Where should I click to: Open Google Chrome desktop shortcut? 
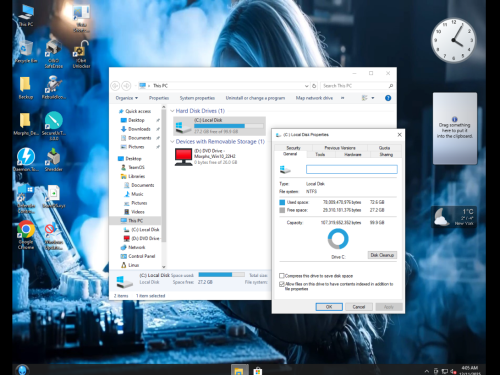(x=26, y=234)
